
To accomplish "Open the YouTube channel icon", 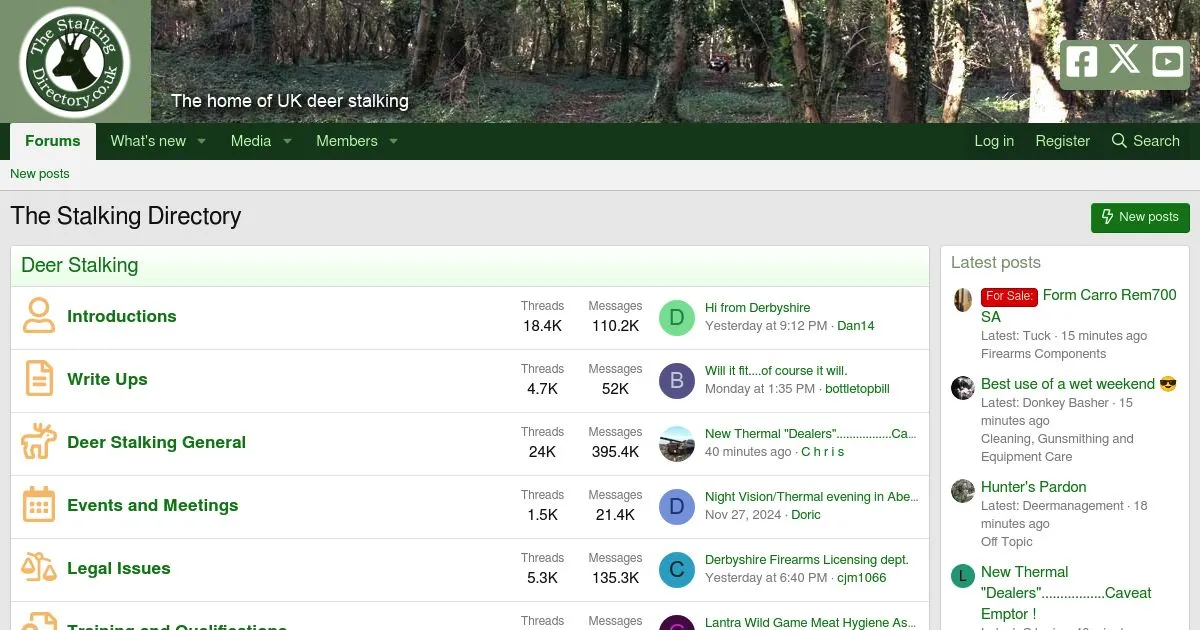I will (1167, 62).
